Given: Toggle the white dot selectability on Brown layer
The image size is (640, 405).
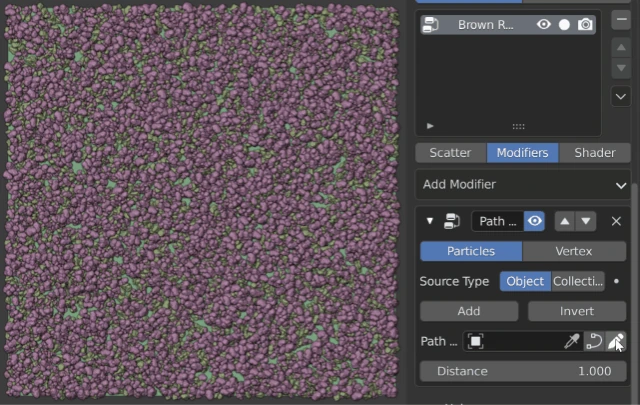Looking at the screenshot, I should (x=564, y=24).
